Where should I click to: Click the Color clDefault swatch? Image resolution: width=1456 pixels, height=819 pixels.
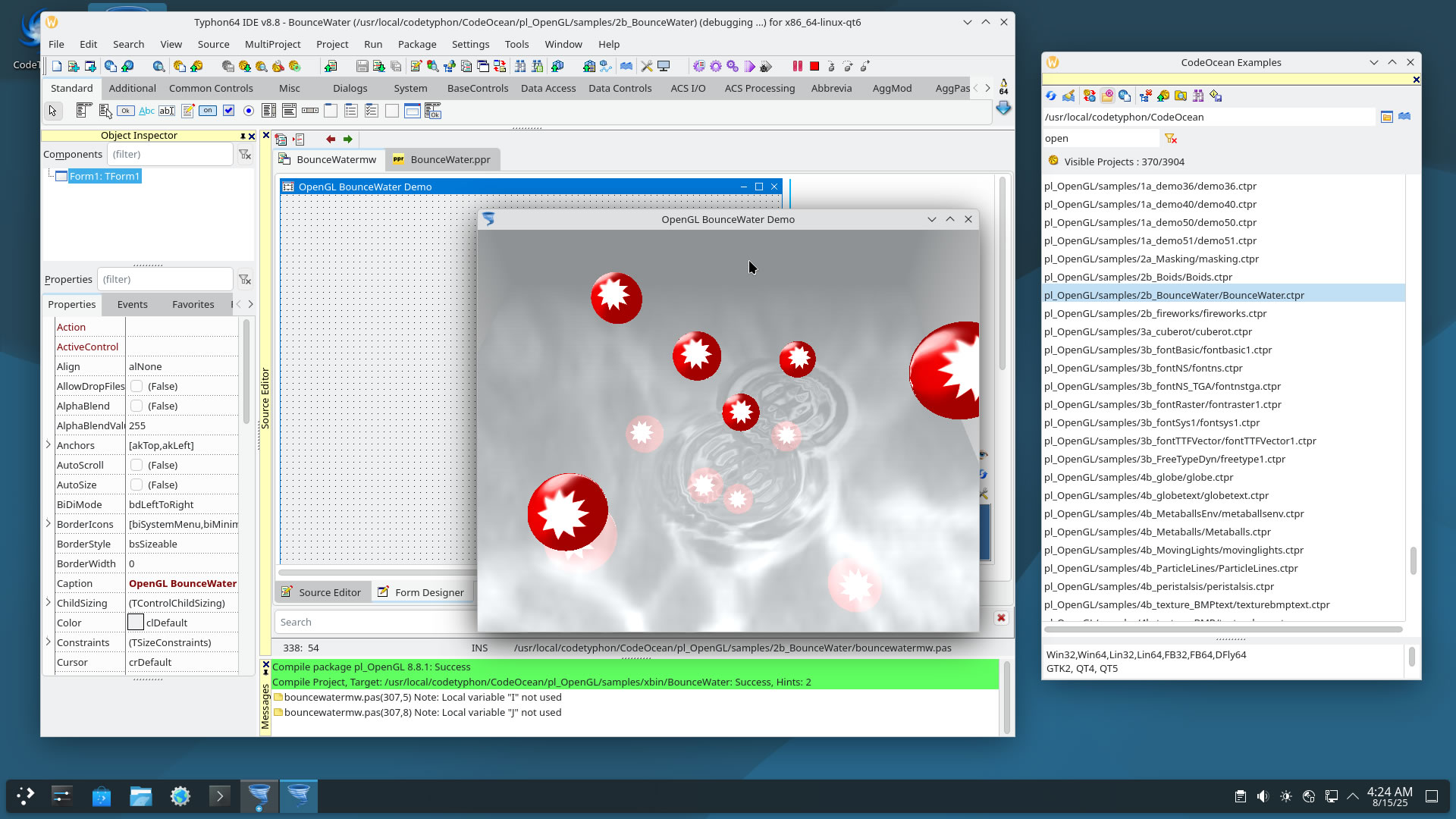pyautogui.click(x=136, y=623)
